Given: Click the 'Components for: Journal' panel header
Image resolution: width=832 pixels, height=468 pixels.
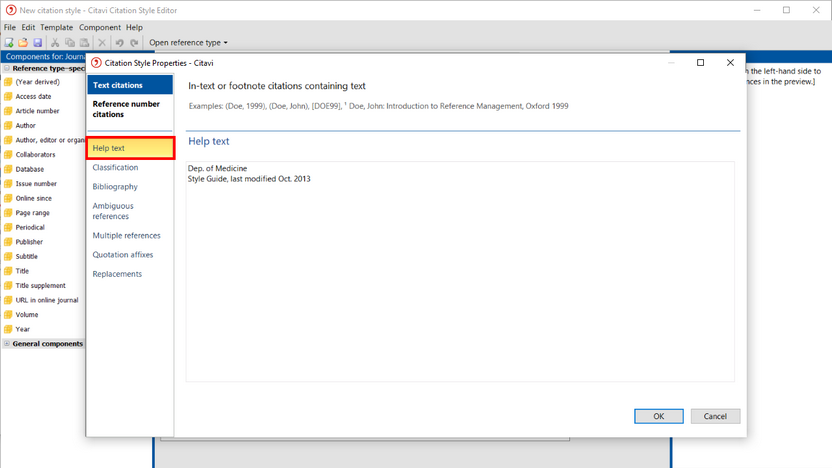Looking at the screenshot, I should [45, 56].
